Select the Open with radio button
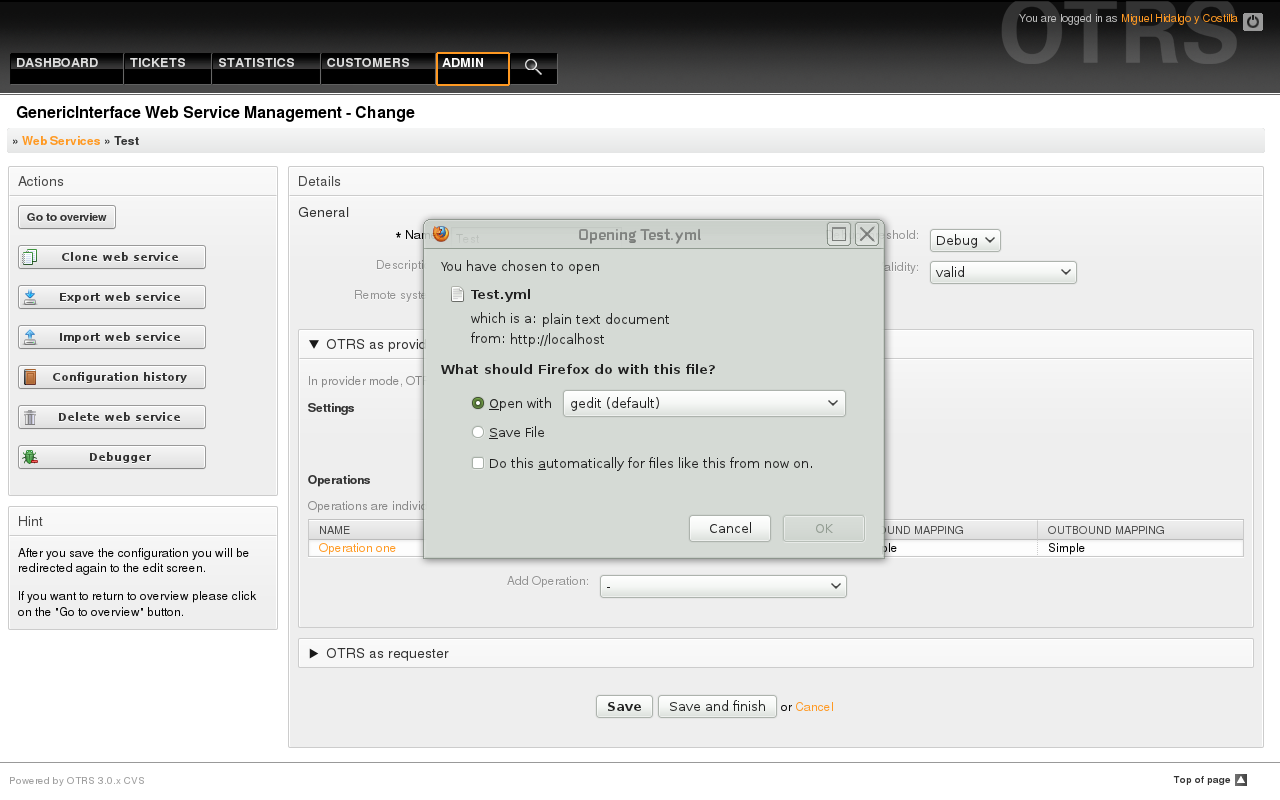 click(x=478, y=403)
